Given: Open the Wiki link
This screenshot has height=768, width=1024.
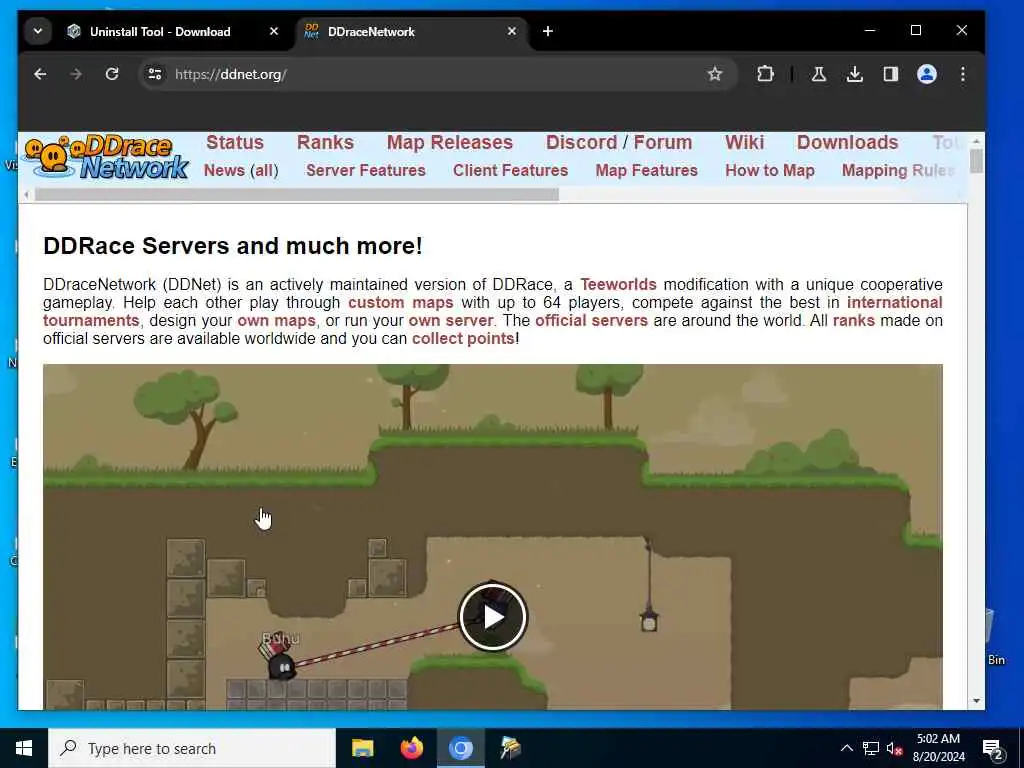Looking at the screenshot, I should point(744,142).
